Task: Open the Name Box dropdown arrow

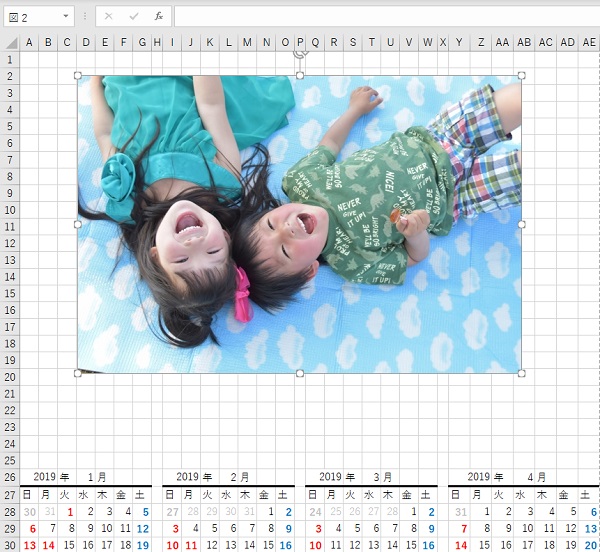Action: pyautogui.click(x=66, y=16)
